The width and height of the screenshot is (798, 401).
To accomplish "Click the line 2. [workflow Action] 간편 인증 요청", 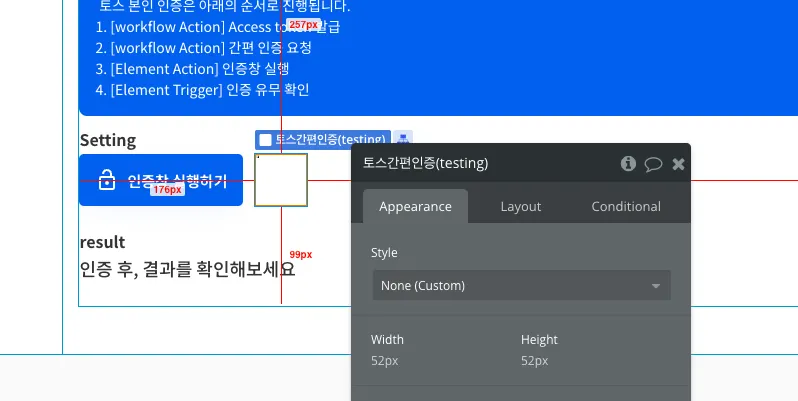I will pyautogui.click(x=203, y=48).
